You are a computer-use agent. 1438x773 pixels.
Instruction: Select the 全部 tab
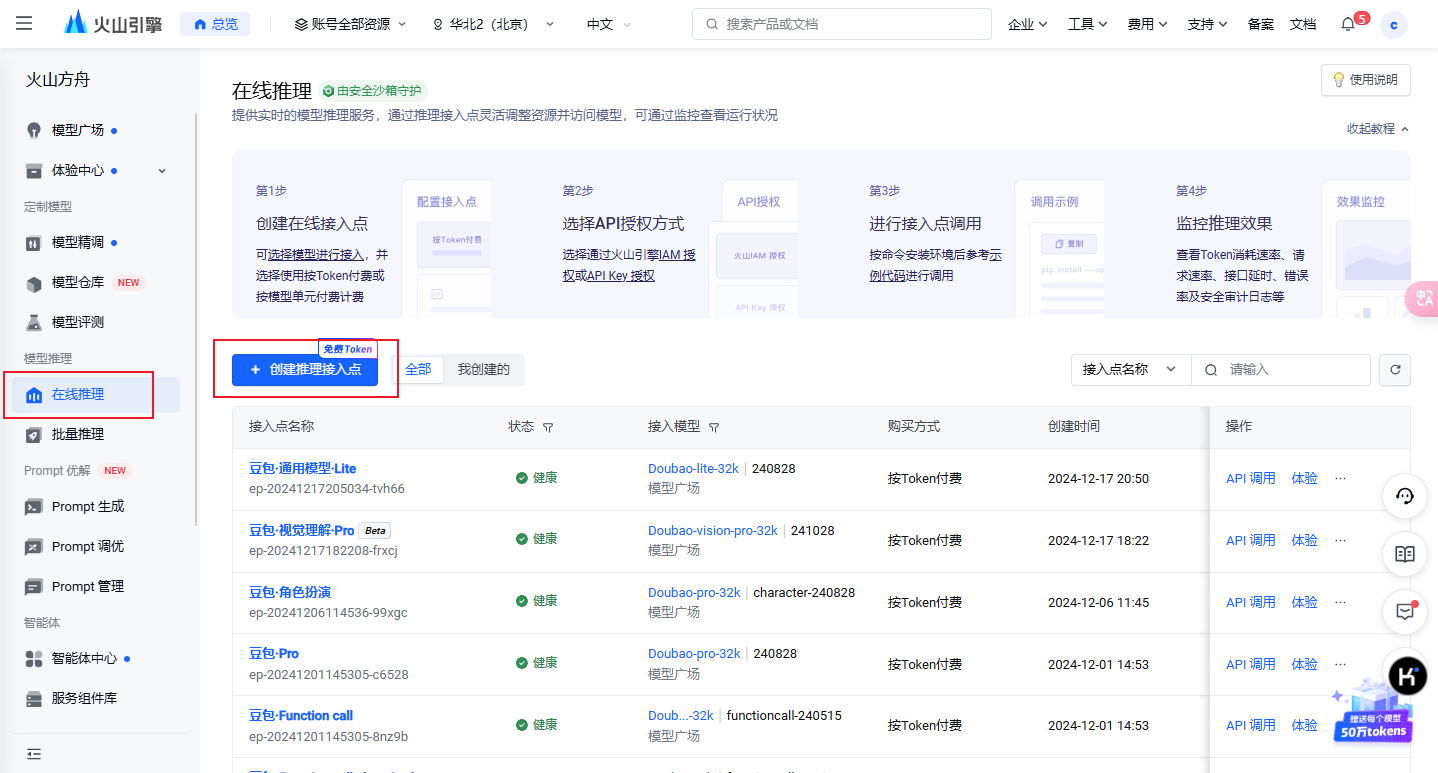click(x=418, y=370)
